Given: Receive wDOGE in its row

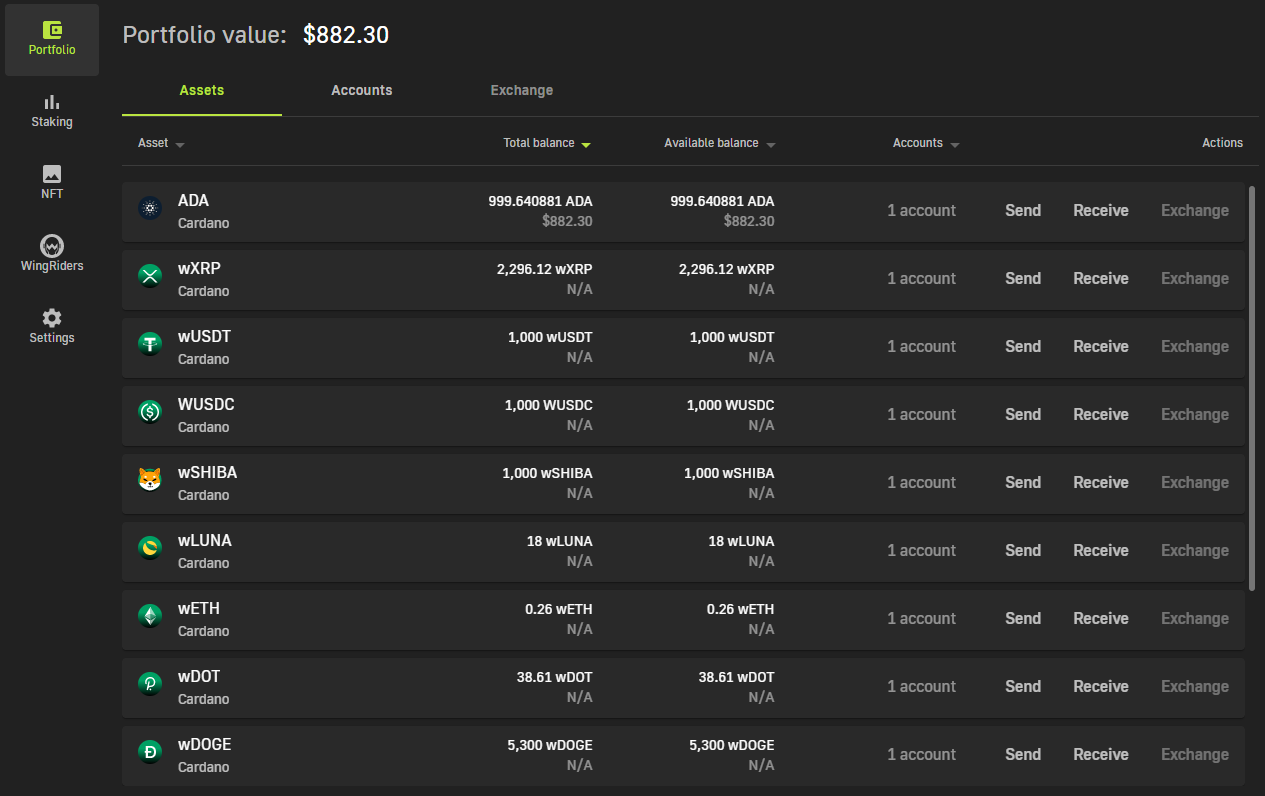Looking at the screenshot, I should (1101, 754).
